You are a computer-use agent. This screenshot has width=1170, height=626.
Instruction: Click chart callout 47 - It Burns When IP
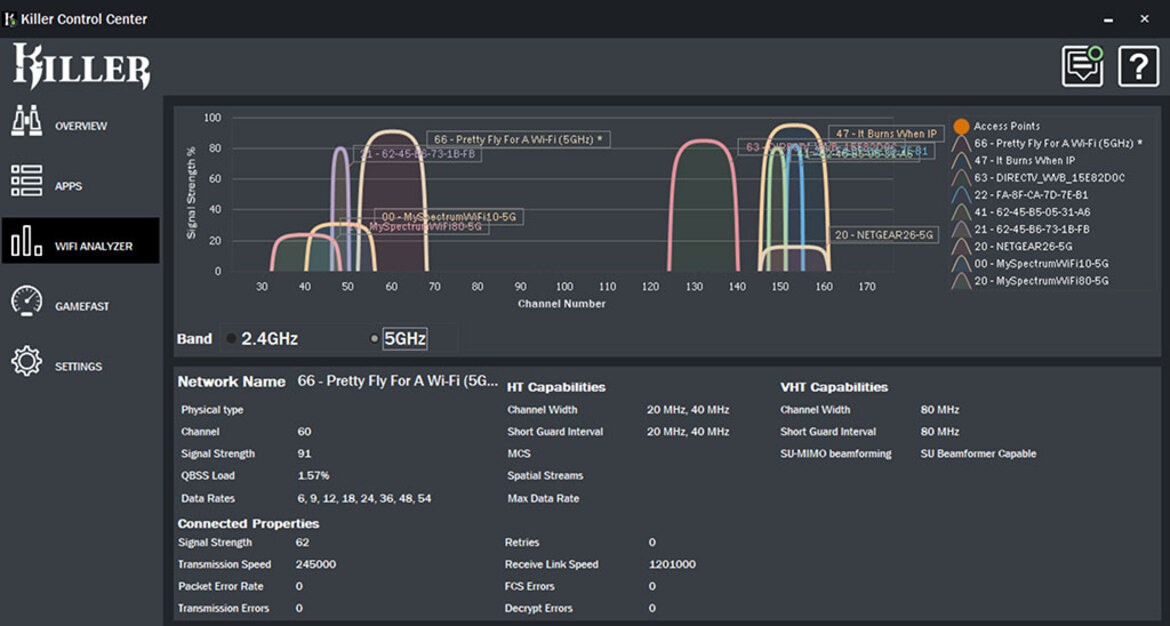[886, 134]
